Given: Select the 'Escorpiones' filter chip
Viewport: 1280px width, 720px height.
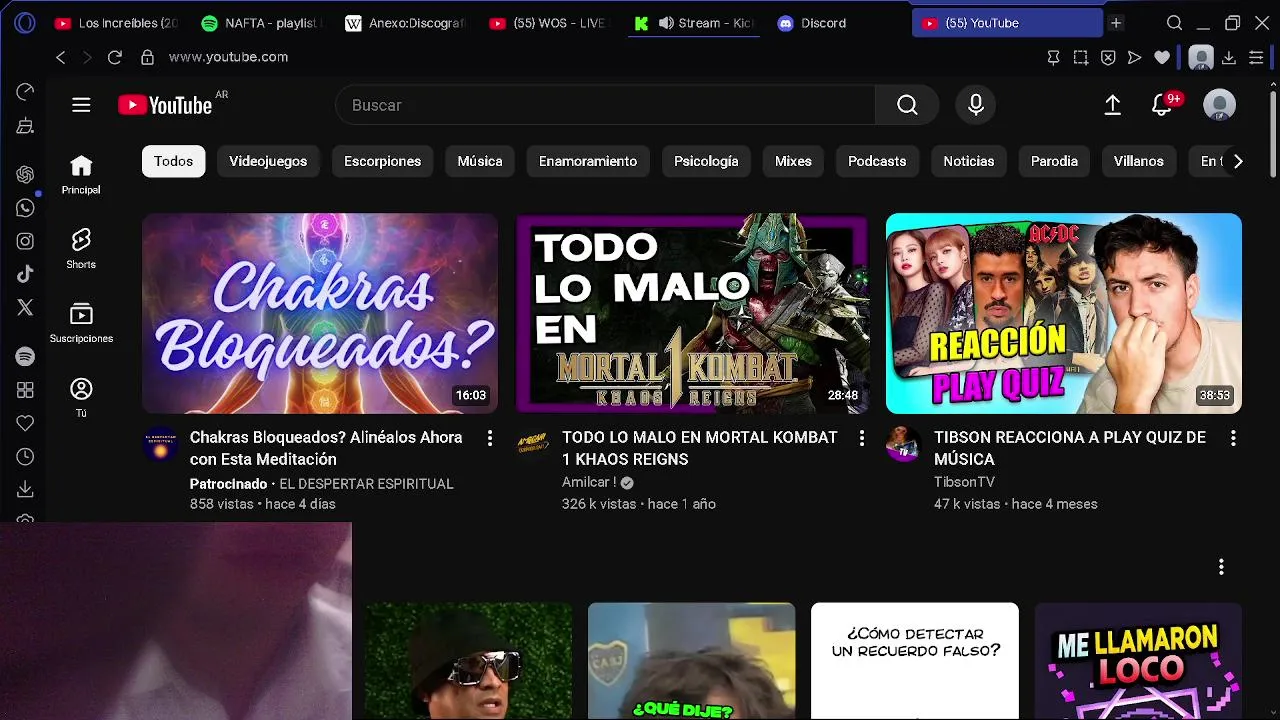Looking at the screenshot, I should [382, 161].
